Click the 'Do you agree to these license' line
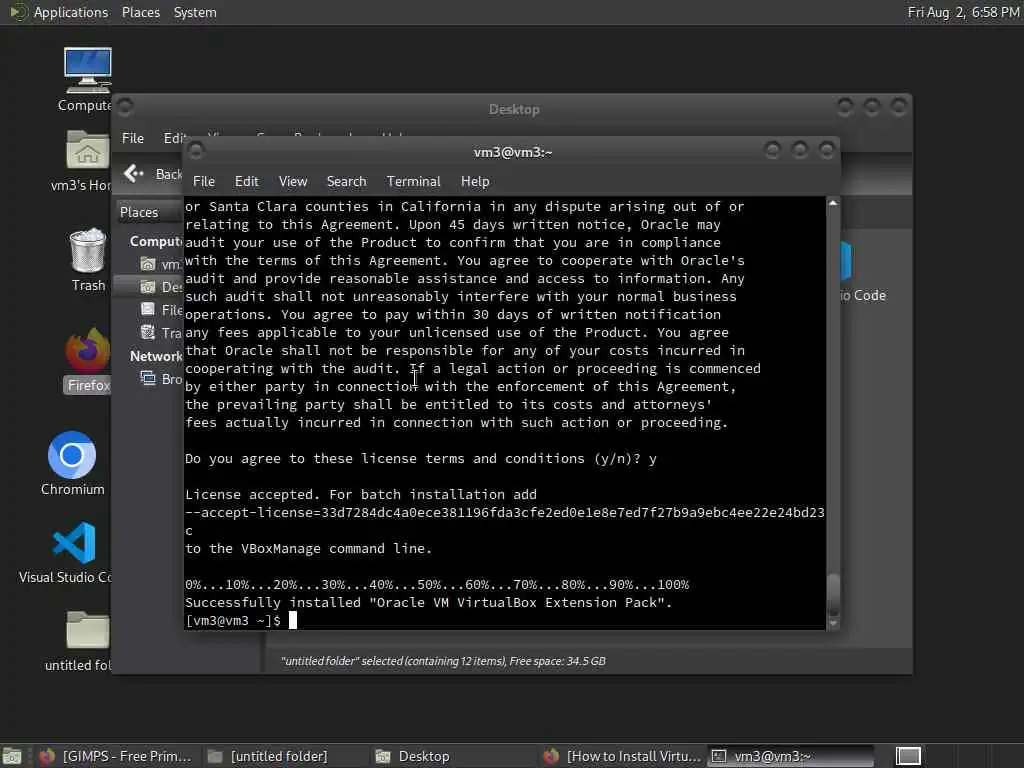Screen dimensions: 1024x768 coord(421,458)
